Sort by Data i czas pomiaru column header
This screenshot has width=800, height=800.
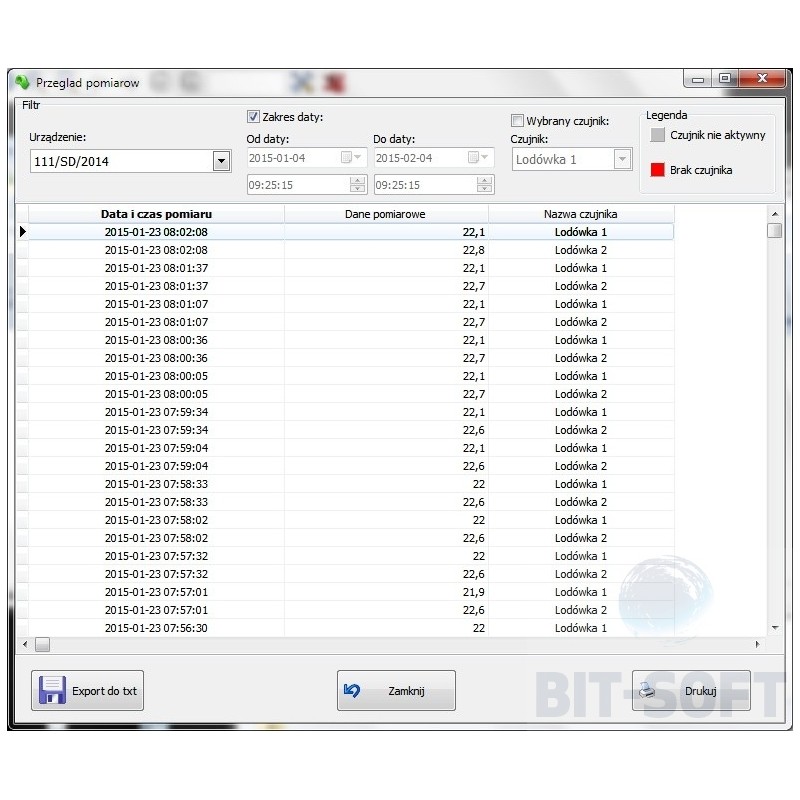coord(156,214)
